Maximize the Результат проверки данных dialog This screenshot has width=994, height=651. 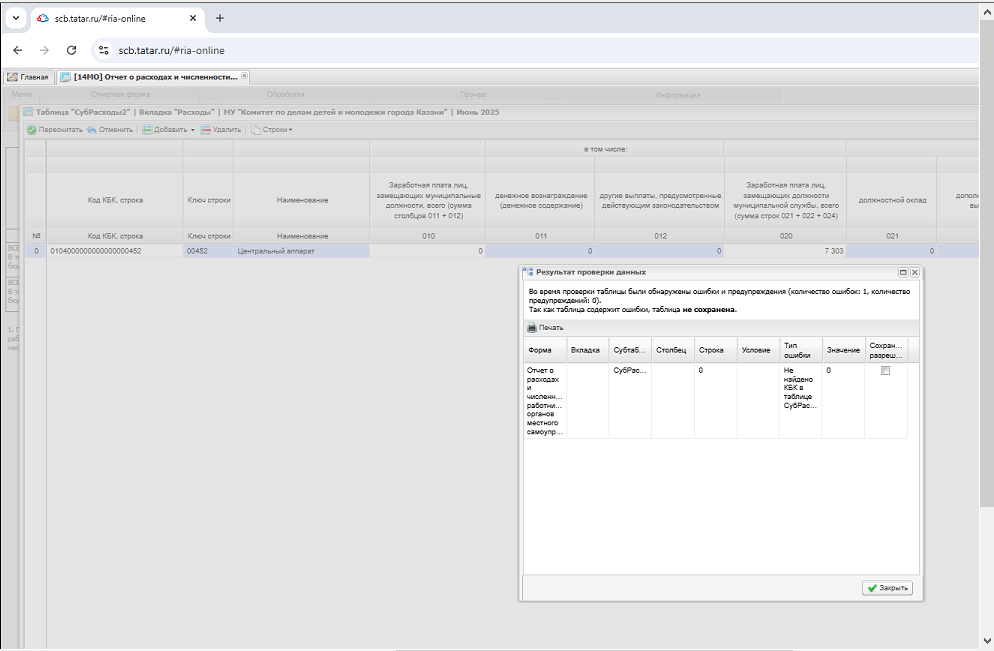point(903,272)
